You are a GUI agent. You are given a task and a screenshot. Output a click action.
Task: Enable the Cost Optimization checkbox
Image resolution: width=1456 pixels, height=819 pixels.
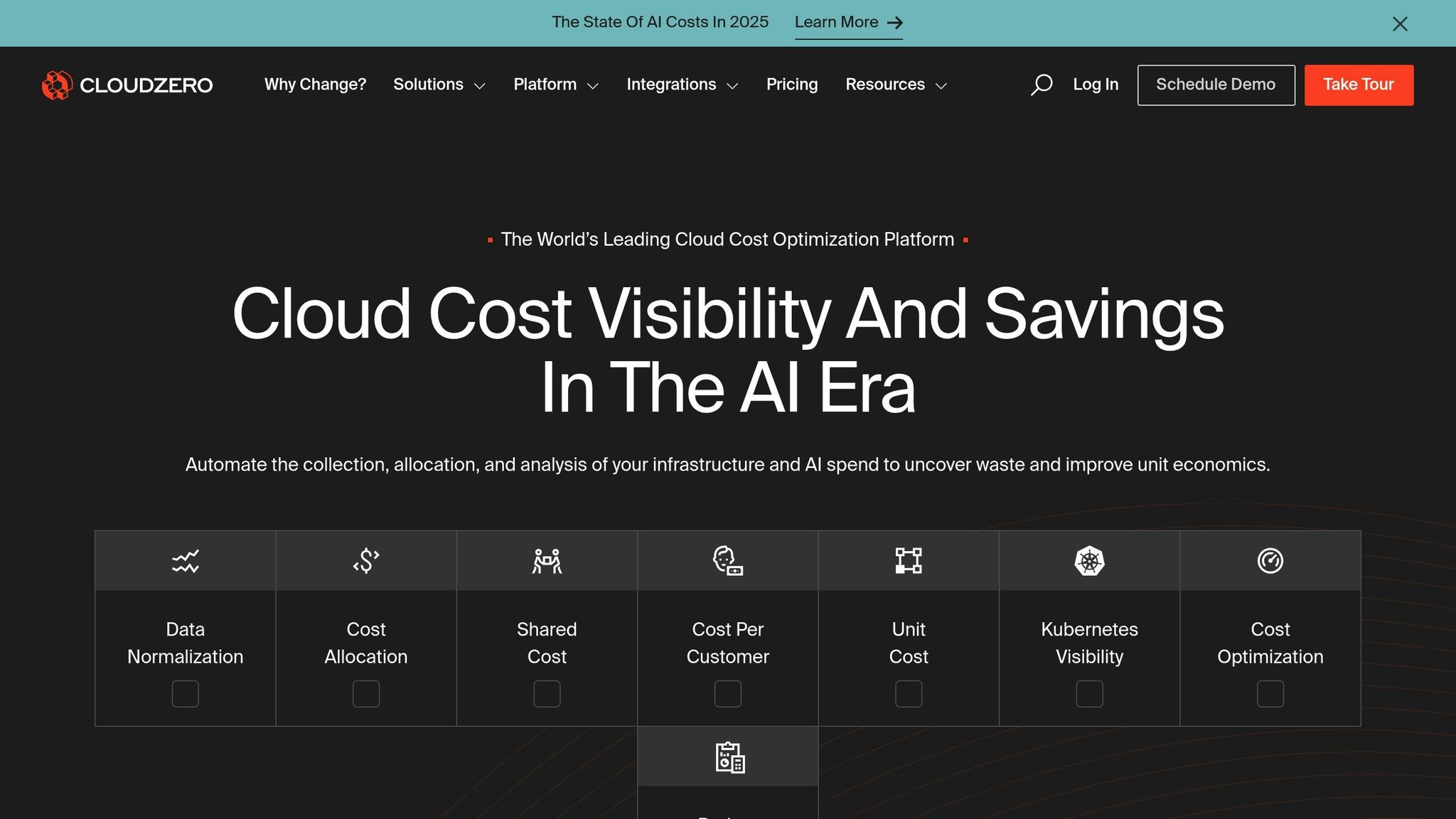tap(1270, 694)
